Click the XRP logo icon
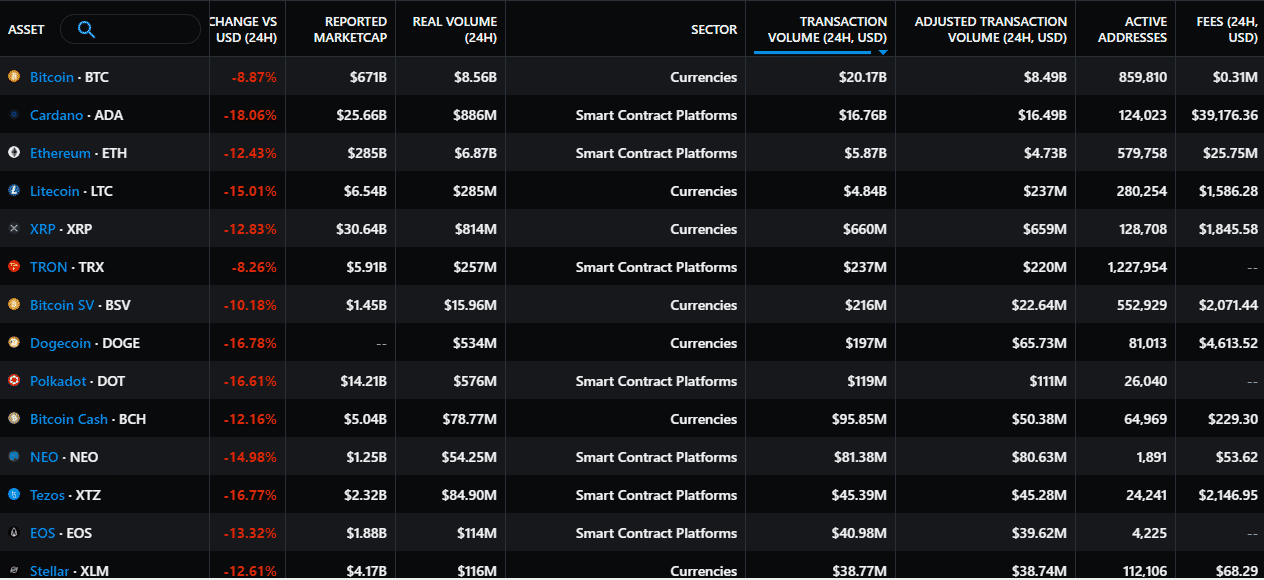The height and width of the screenshot is (580, 1264). tap(14, 229)
